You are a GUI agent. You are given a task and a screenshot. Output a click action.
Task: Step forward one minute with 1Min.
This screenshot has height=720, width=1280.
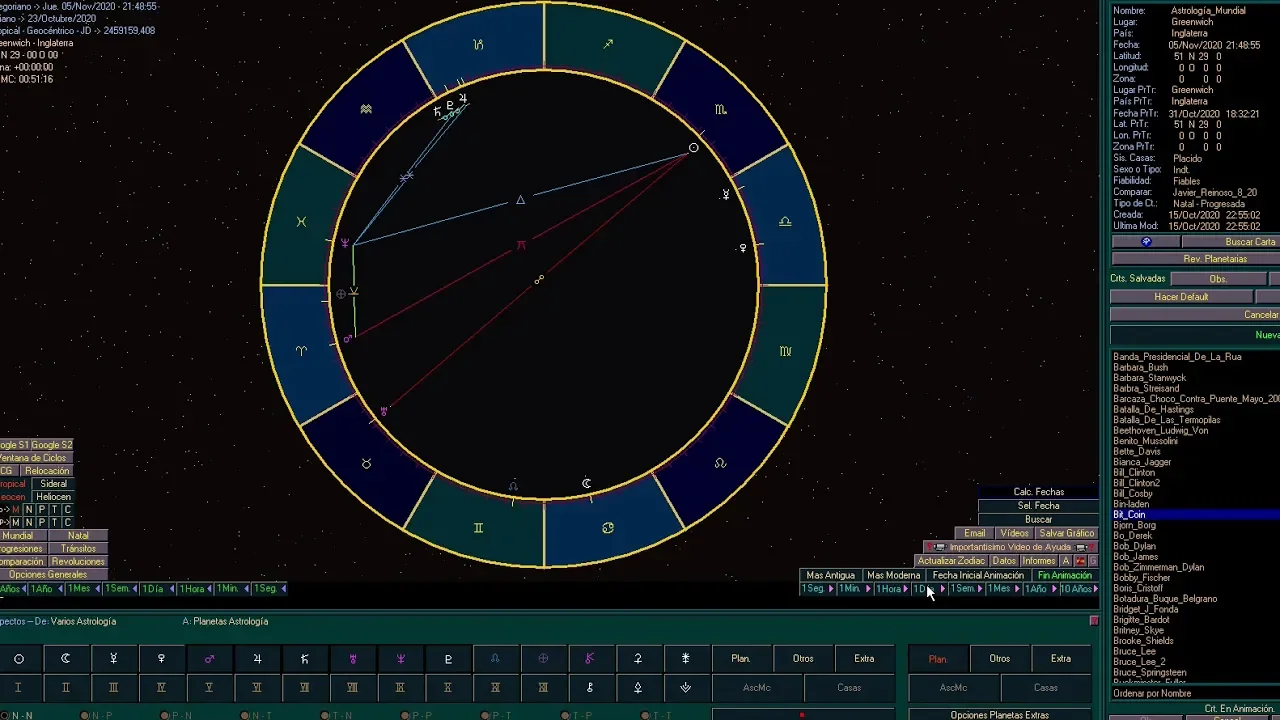[853, 589]
